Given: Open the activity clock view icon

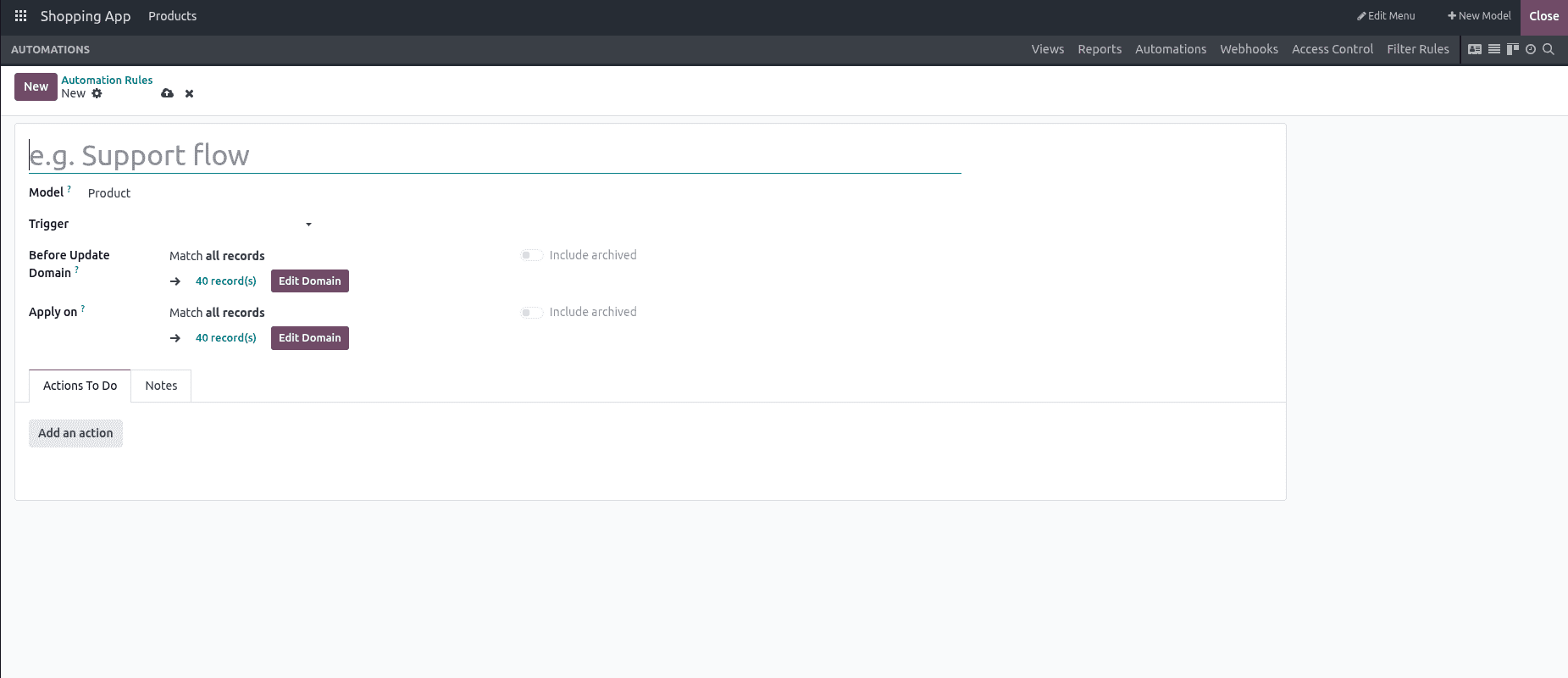Looking at the screenshot, I should click(x=1531, y=49).
